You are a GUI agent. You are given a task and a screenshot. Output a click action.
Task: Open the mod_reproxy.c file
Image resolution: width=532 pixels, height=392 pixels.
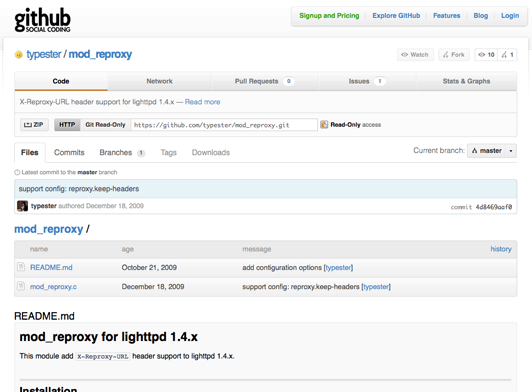click(x=53, y=287)
